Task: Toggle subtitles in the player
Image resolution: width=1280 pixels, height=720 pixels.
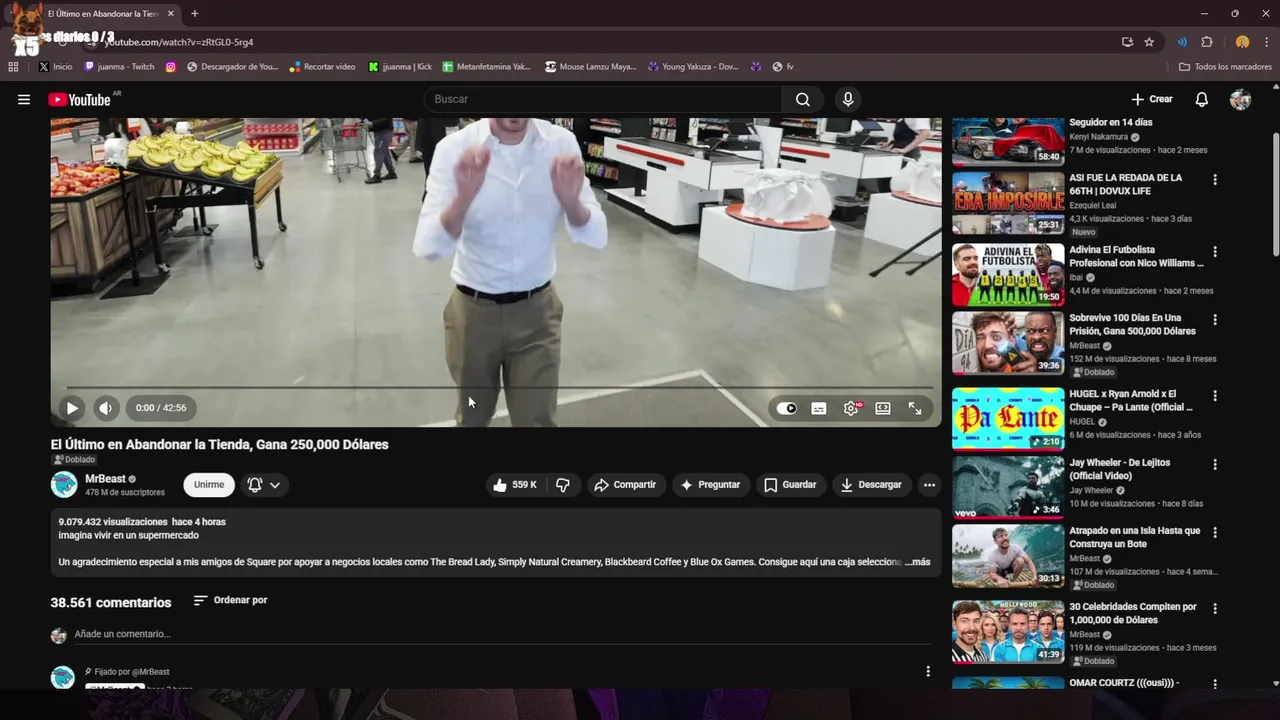Action: click(x=819, y=408)
